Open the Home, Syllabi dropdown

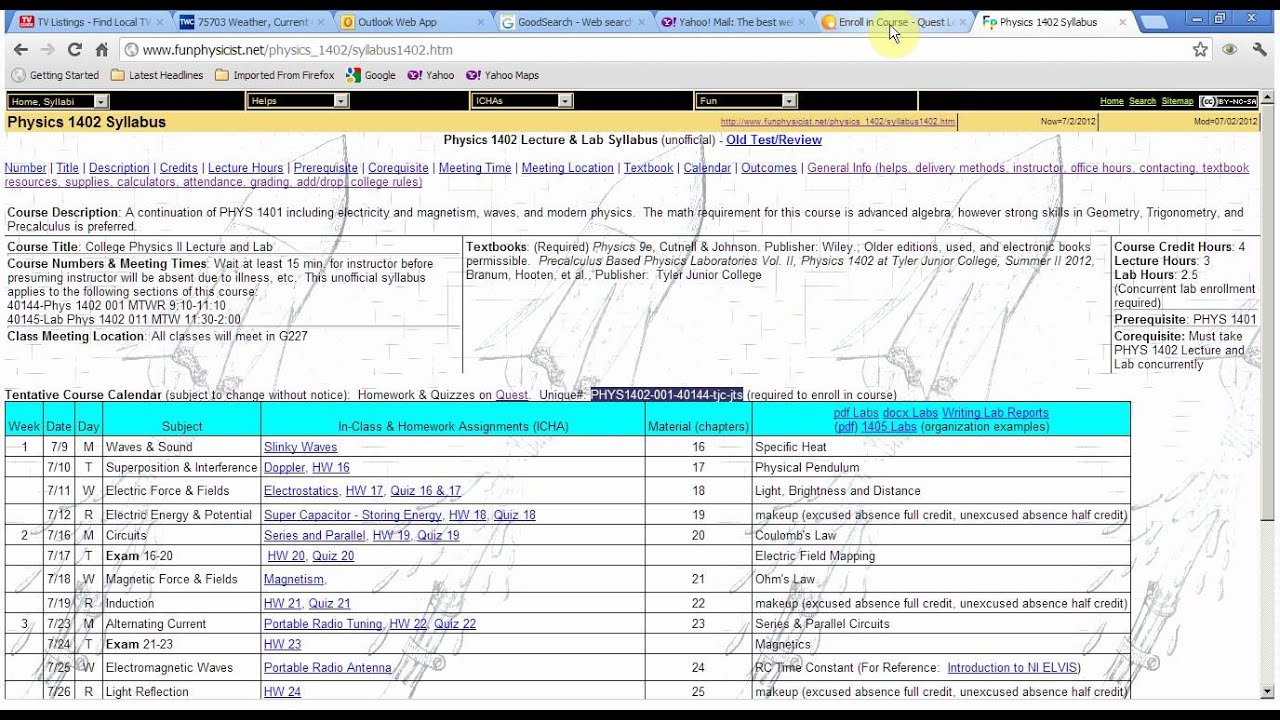pyautogui.click(x=57, y=101)
